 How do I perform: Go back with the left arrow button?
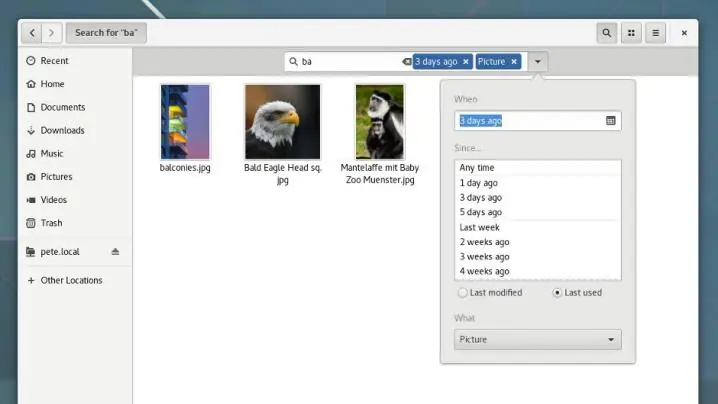[x=32, y=33]
